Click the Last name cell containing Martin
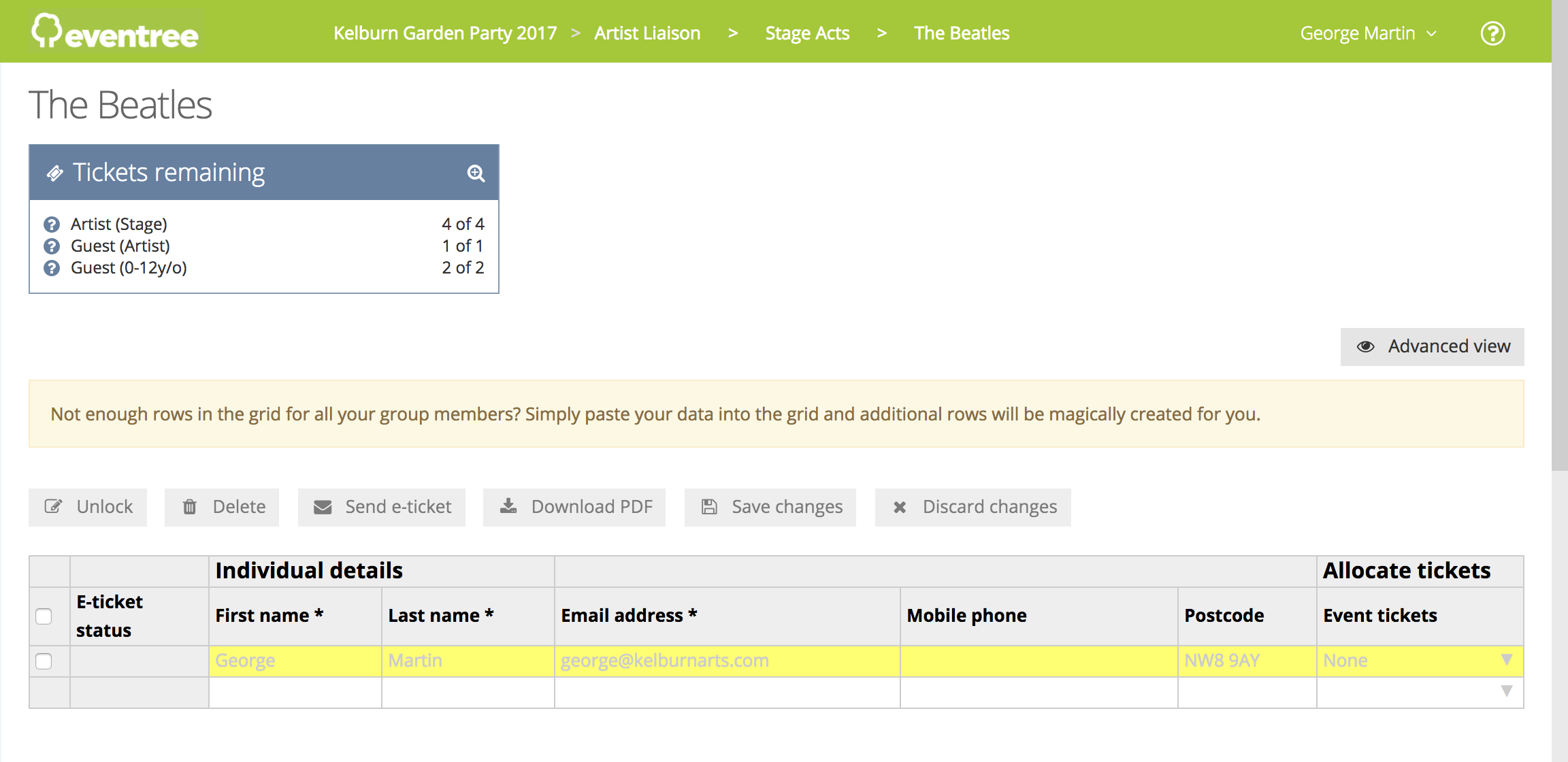 pos(468,661)
